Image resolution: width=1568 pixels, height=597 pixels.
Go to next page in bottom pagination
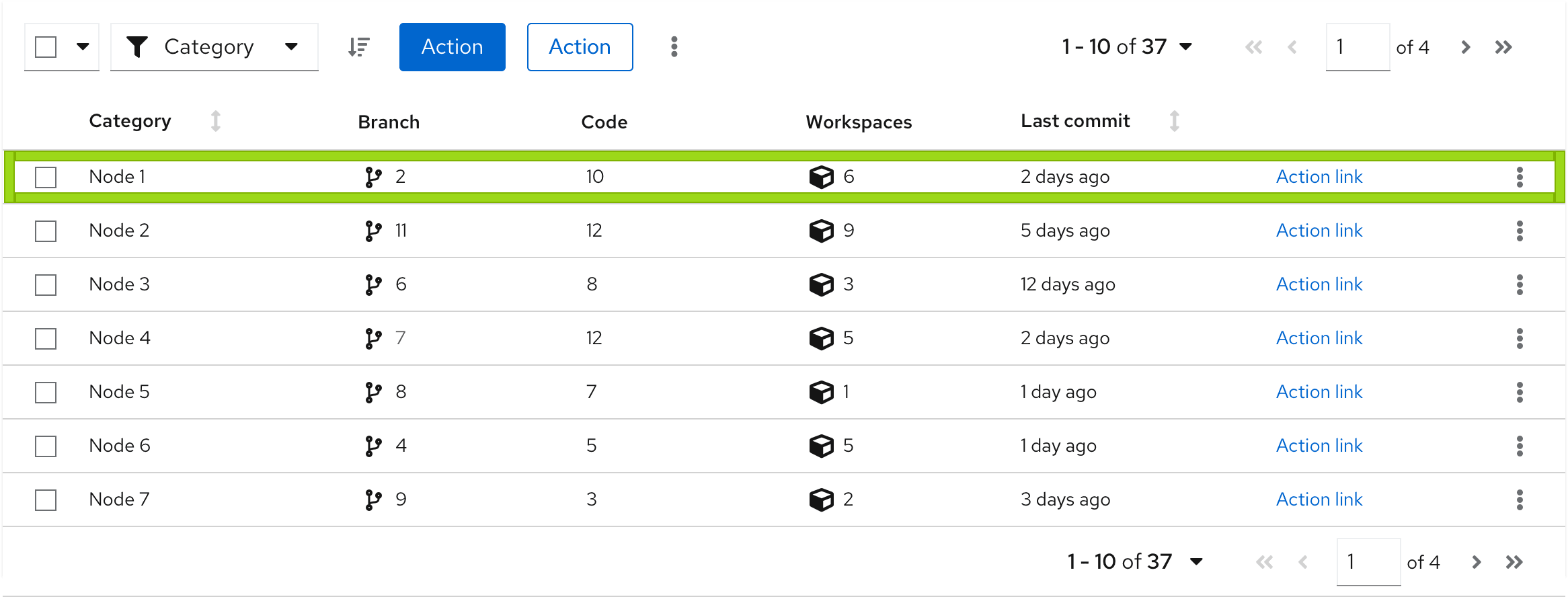(1477, 562)
